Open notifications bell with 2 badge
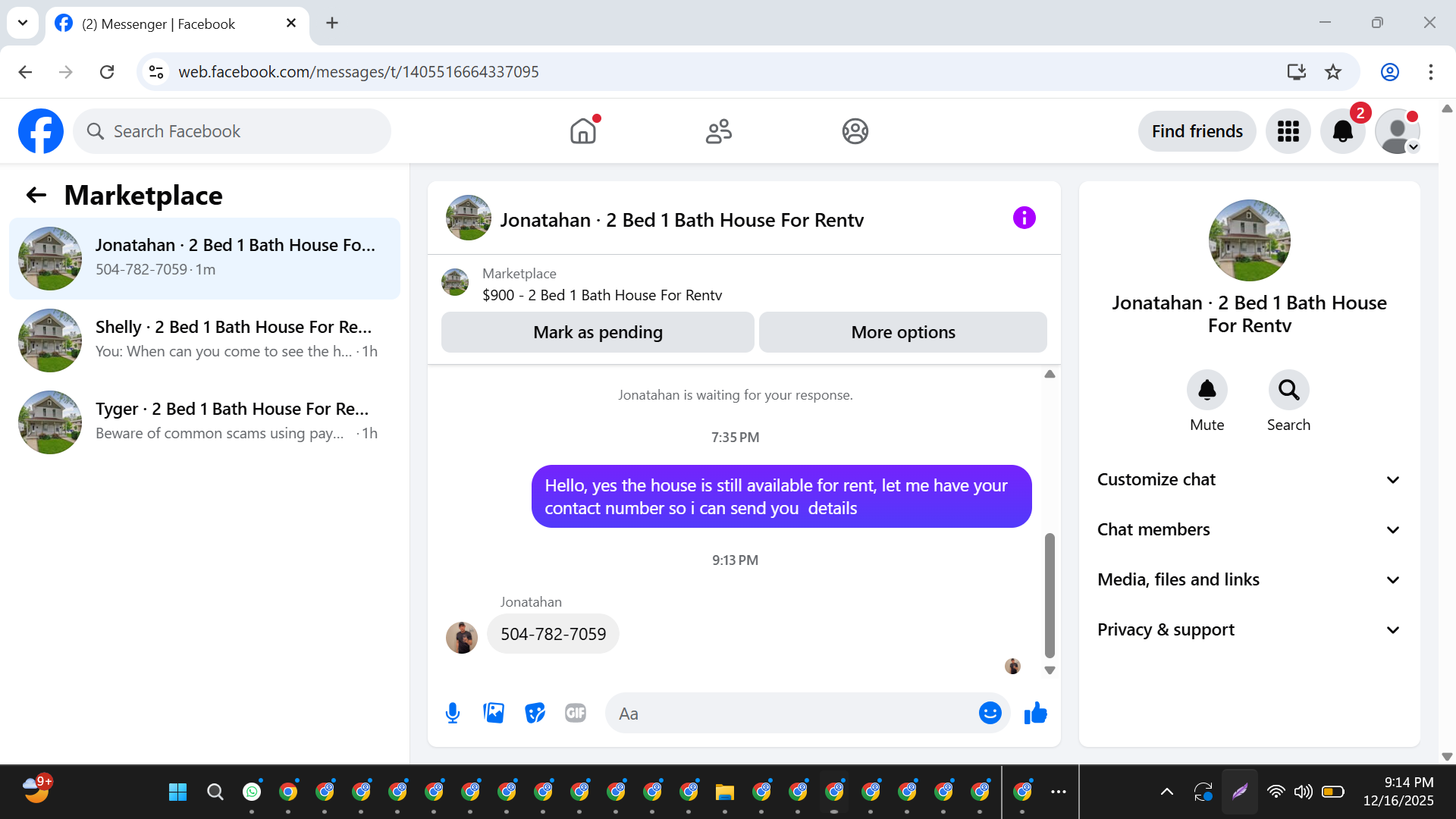This screenshot has height=819, width=1456. pyautogui.click(x=1343, y=131)
